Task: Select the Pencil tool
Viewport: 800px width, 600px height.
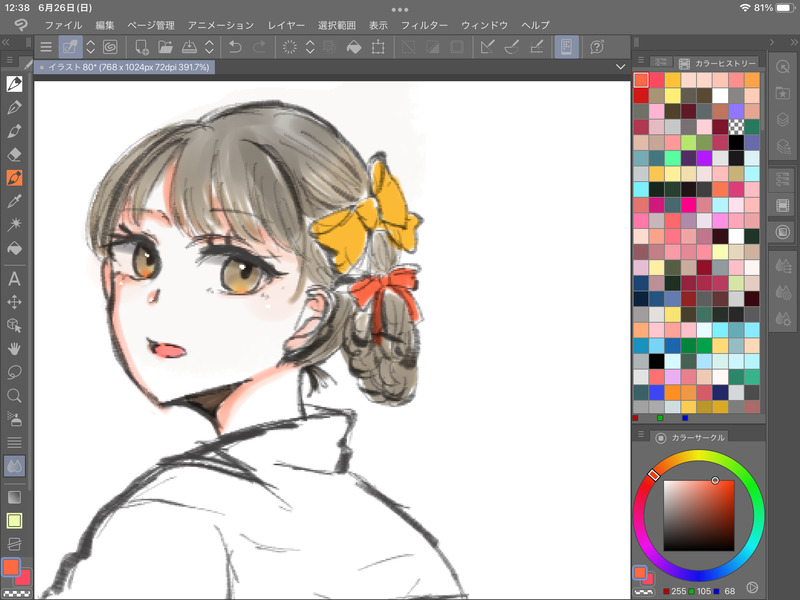Action: click(14, 107)
